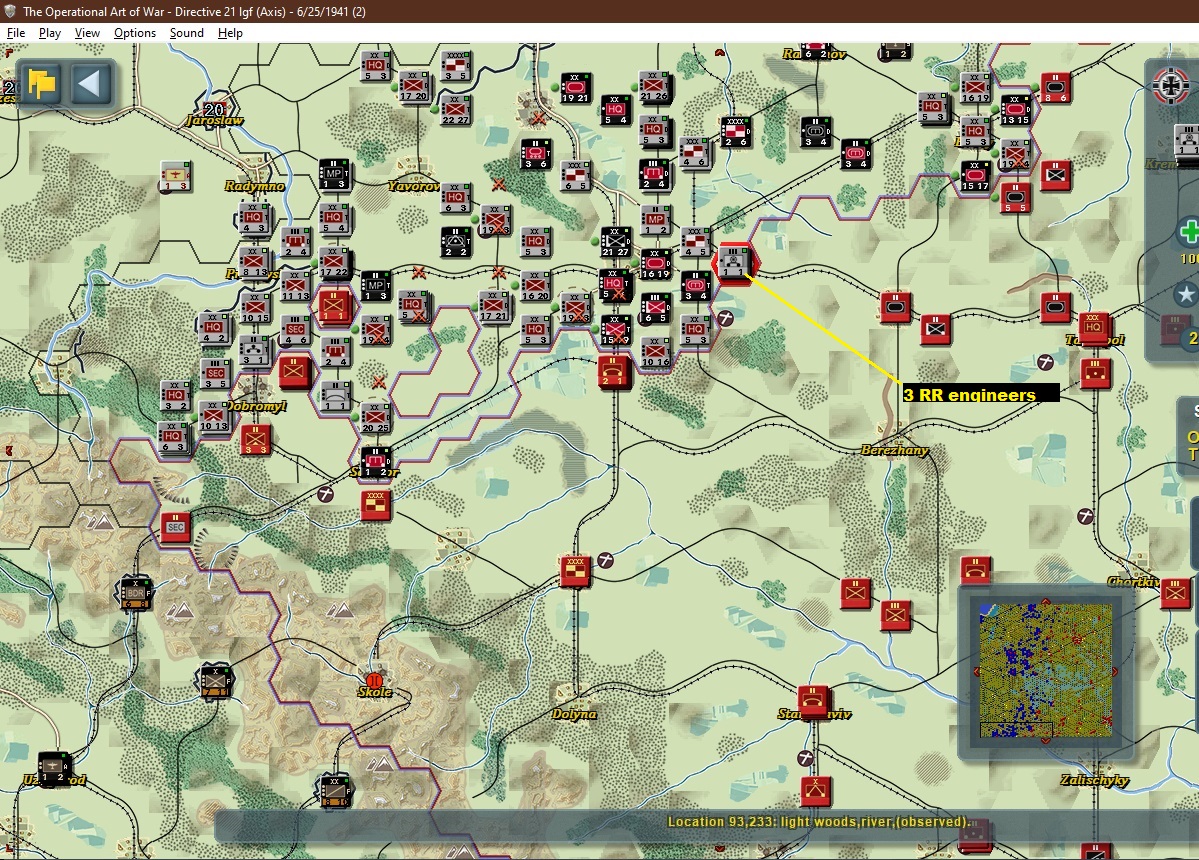Click the minimap right scroll arrow
Screen dimensions: 1199x860
[1115, 671]
